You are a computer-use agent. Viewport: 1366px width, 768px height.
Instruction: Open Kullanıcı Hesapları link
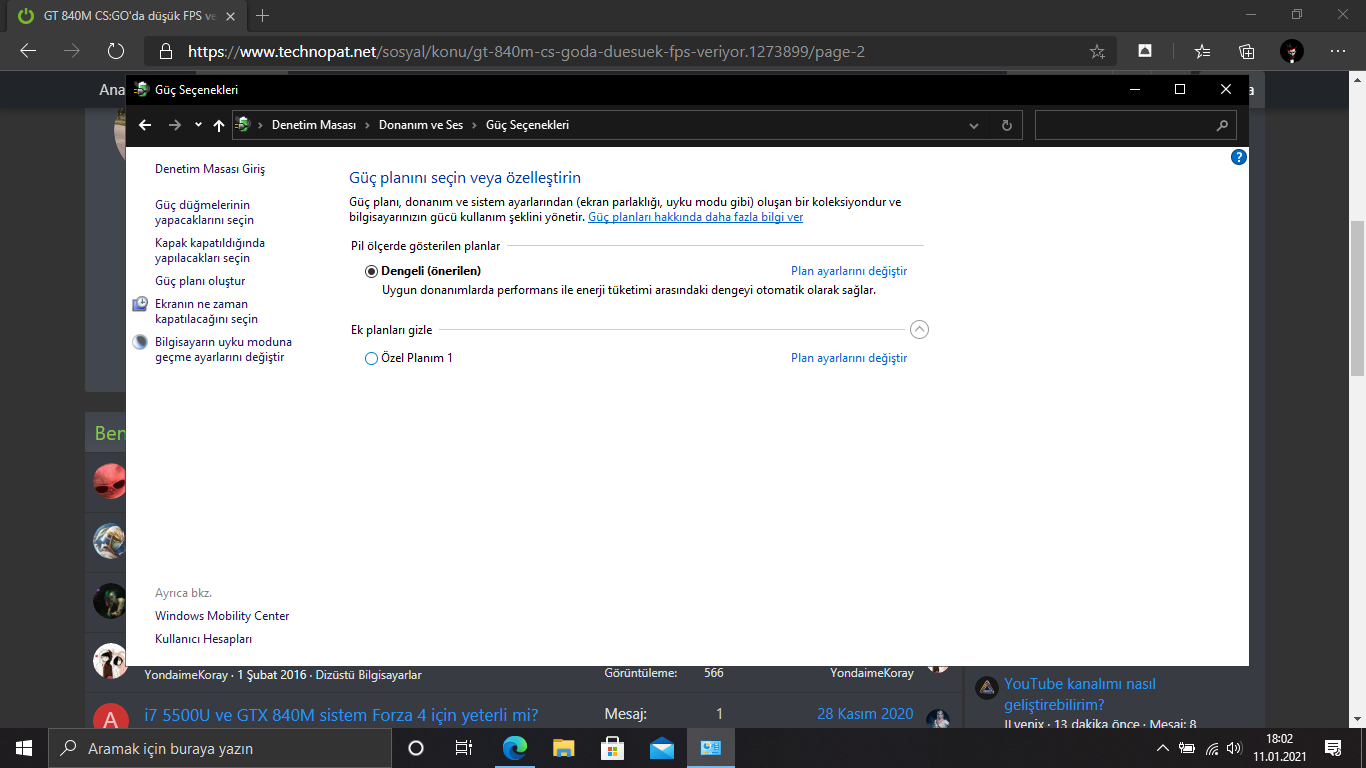[203, 639]
